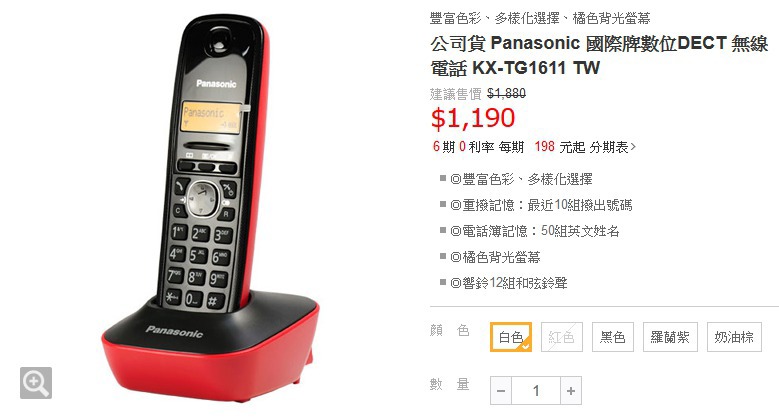Image resolution: width=779 pixels, height=420 pixels.
Task: Select the 奶油棕 color option
Action: tap(734, 337)
